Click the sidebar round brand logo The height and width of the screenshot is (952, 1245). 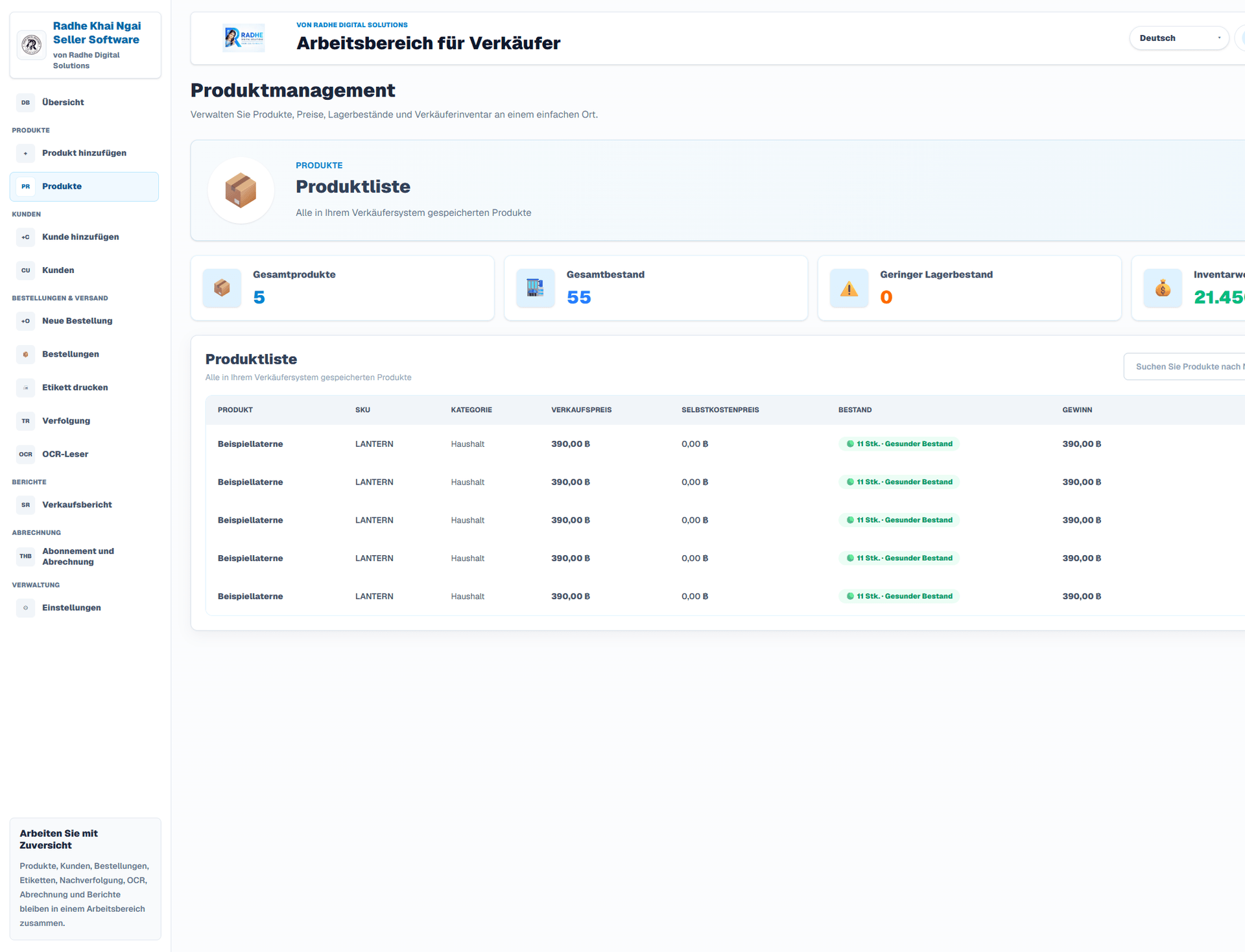point(31,45)
